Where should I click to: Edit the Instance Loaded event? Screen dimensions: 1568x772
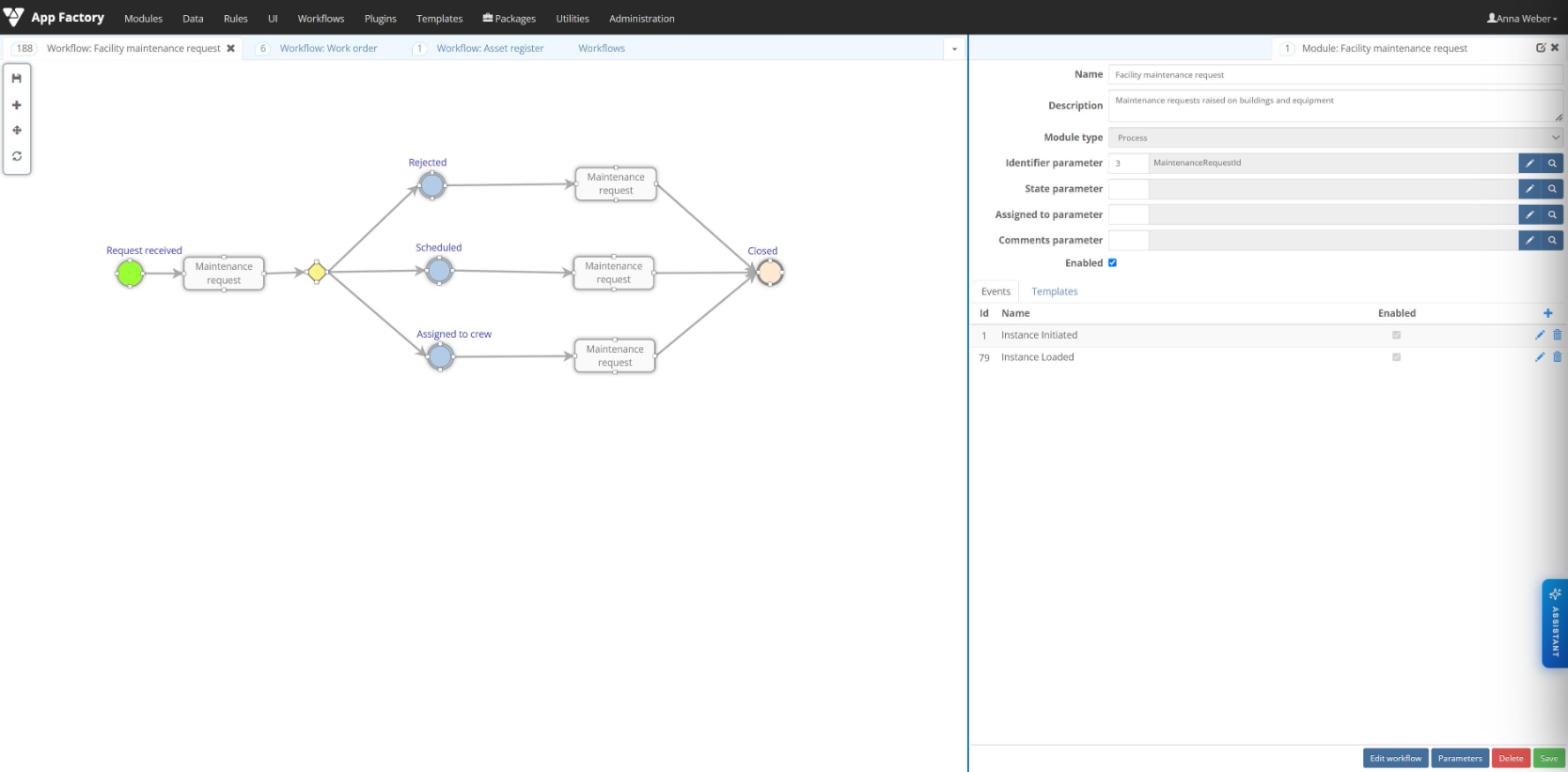coord(1540,357)
